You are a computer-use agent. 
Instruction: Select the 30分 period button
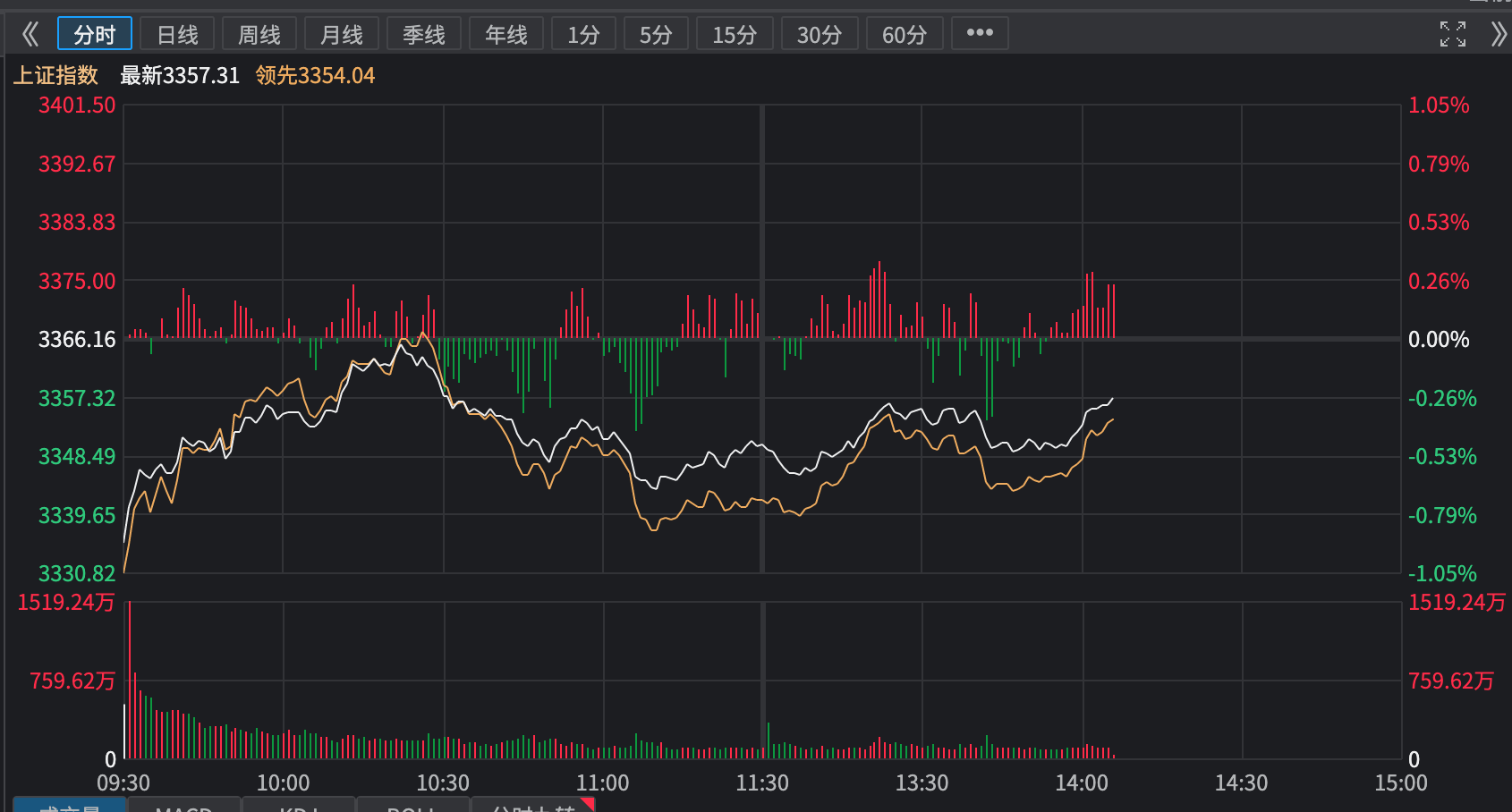(820, 34)
